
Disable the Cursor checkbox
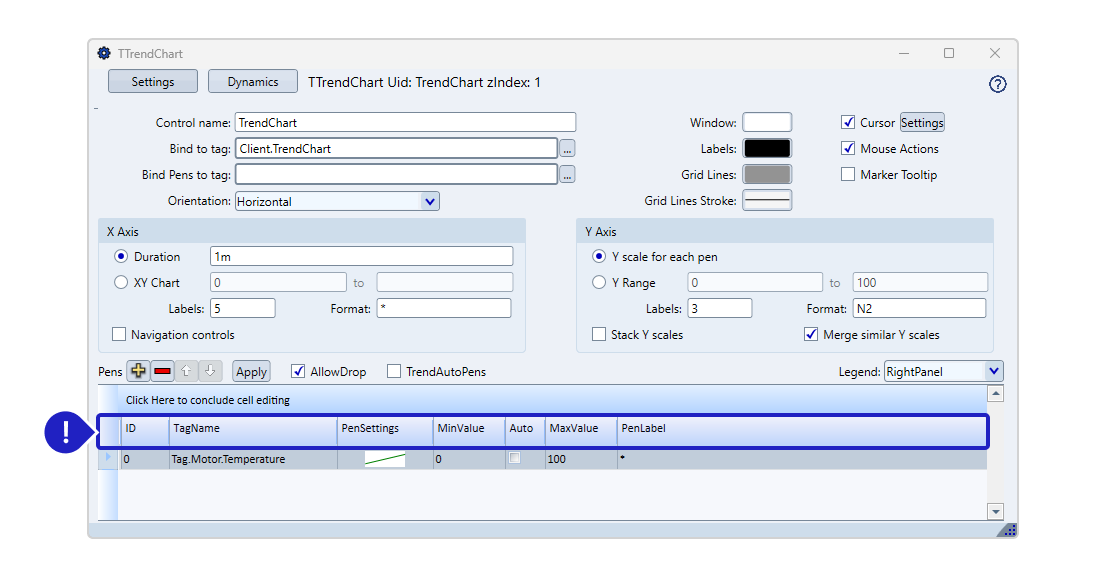pyautogui.click(x=848, y=123)
